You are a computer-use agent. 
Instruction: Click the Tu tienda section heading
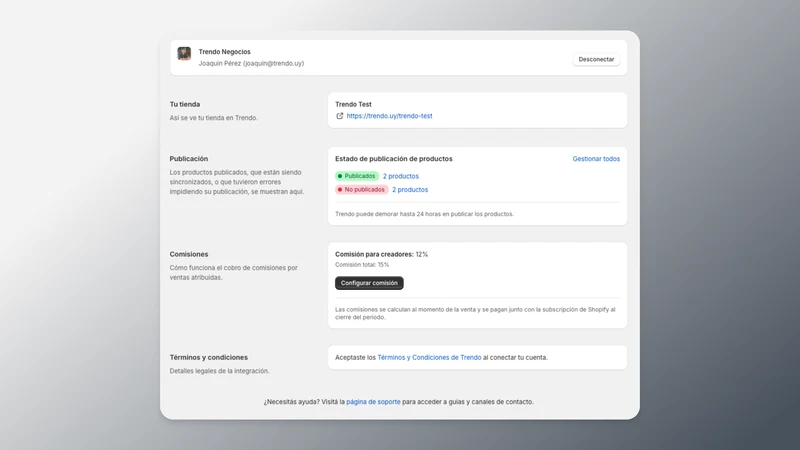coord(185,104)
